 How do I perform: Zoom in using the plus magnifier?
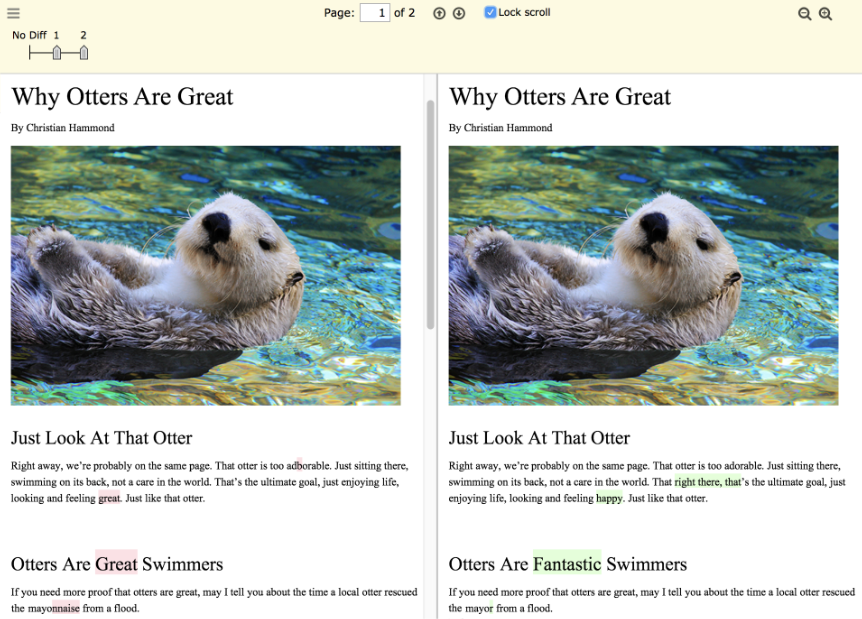(x=825, y=14)
